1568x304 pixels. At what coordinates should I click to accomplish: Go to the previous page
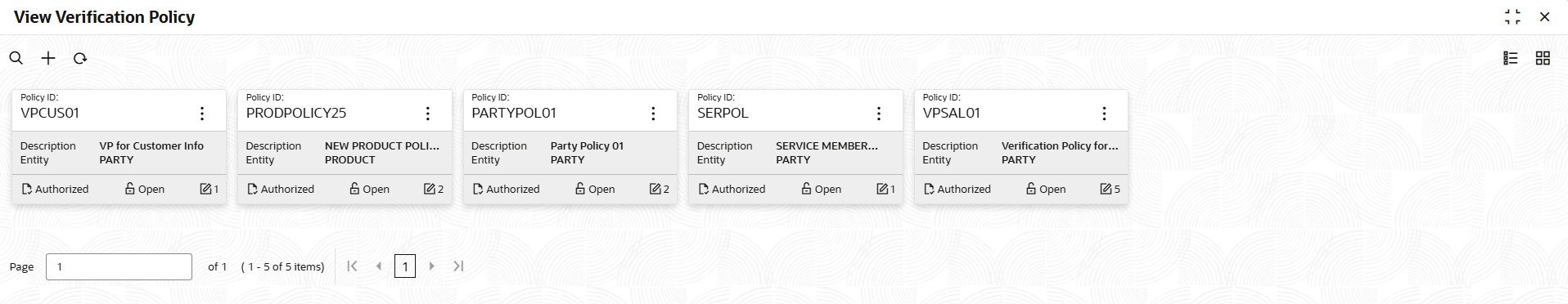click(x=378, y=266)
